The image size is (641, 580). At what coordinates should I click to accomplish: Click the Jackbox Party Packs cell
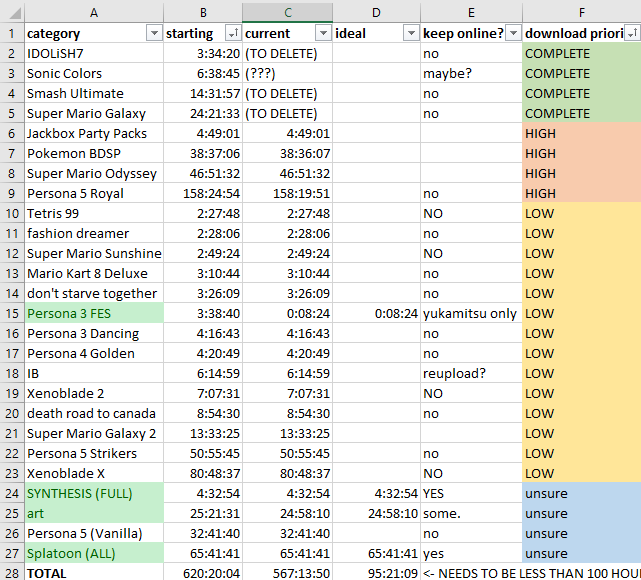click(94, 134)
